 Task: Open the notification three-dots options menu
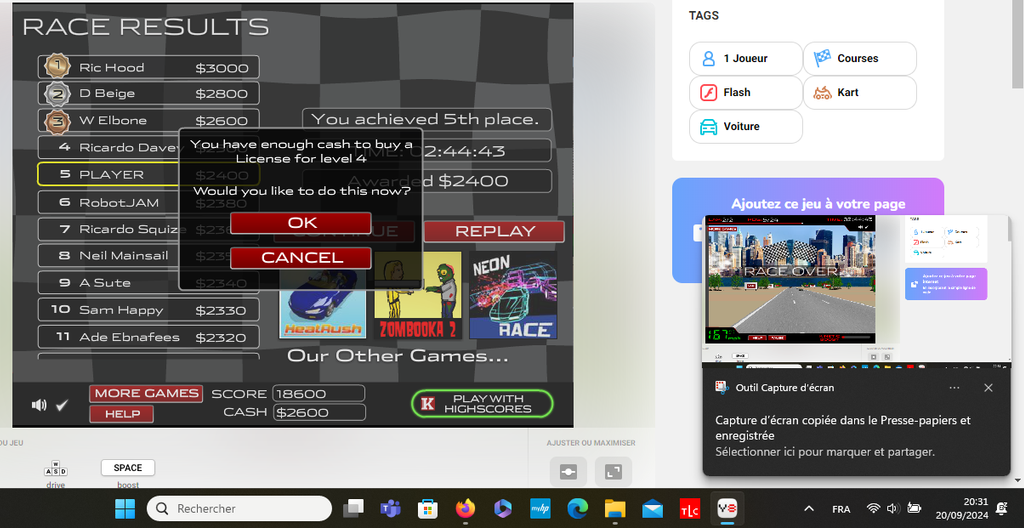pos(954,388)
